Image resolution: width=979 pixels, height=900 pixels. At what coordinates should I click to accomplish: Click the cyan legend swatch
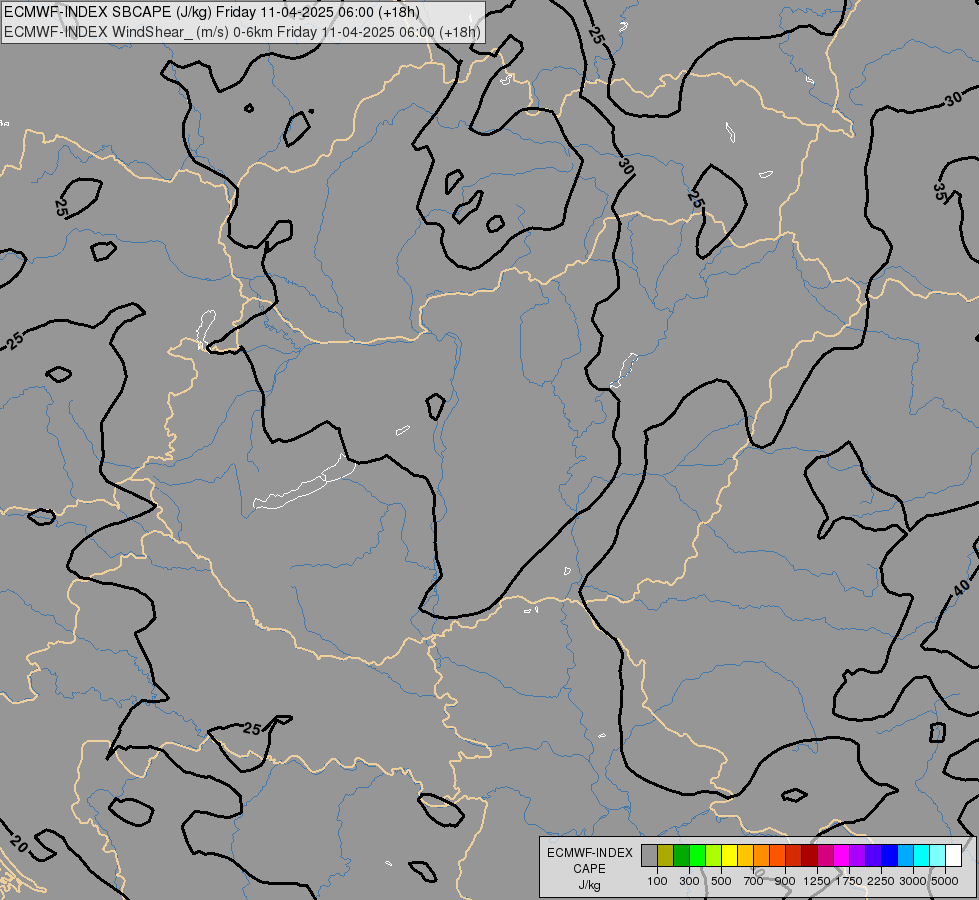[922, 855]
